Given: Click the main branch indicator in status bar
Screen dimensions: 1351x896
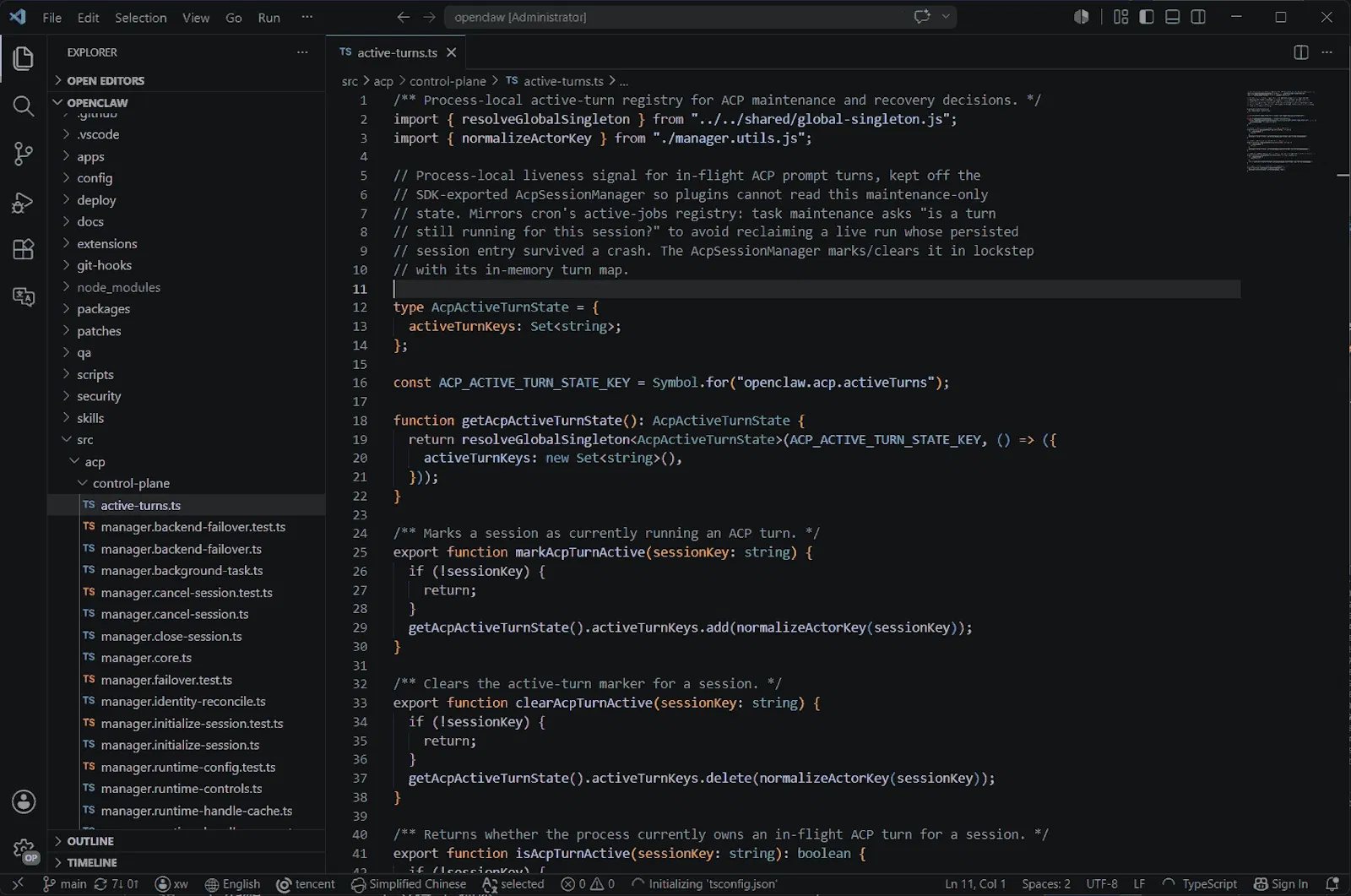Looking at the screenshot, I should (65, 884).
